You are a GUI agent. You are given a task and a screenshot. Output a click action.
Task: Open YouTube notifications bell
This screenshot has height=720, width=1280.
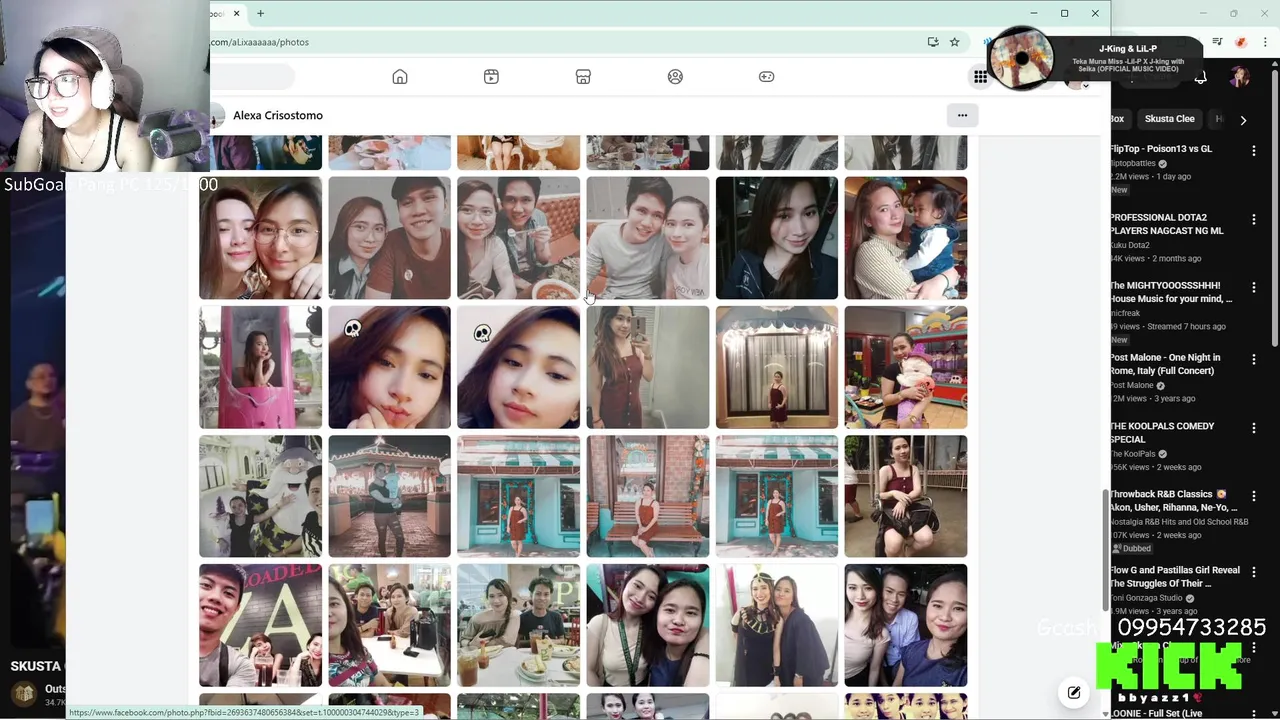click(1201, 77)
